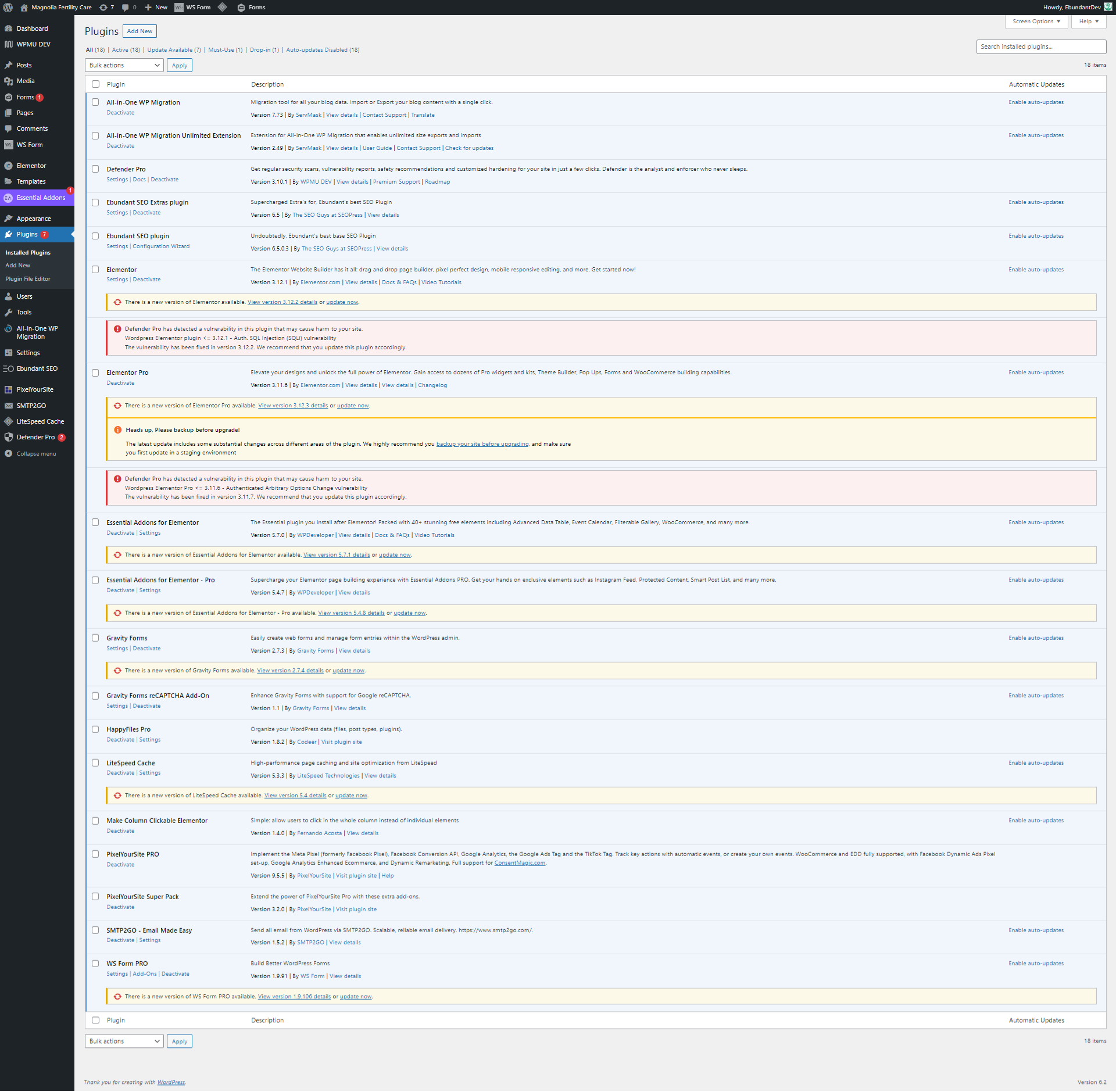Filter plugins by Update Available
The height and width of the screenshot is (1092, 1116).
173,50
